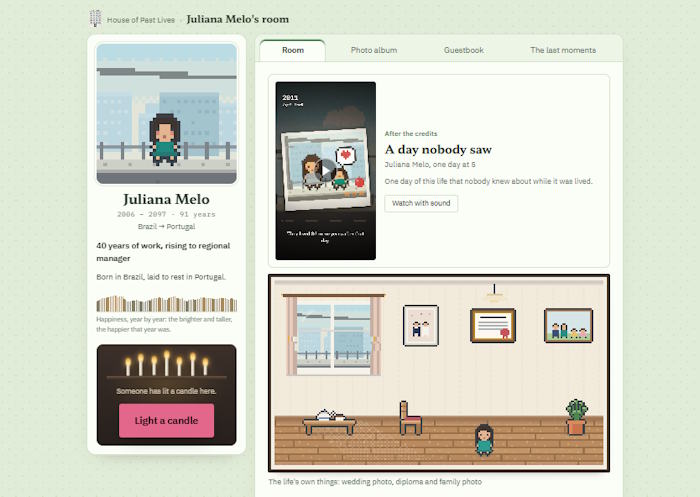Image resolution: width=700 pixels, height=497 pixels.
Task: Open the Guestbook tab
Action: pos(464,50)
